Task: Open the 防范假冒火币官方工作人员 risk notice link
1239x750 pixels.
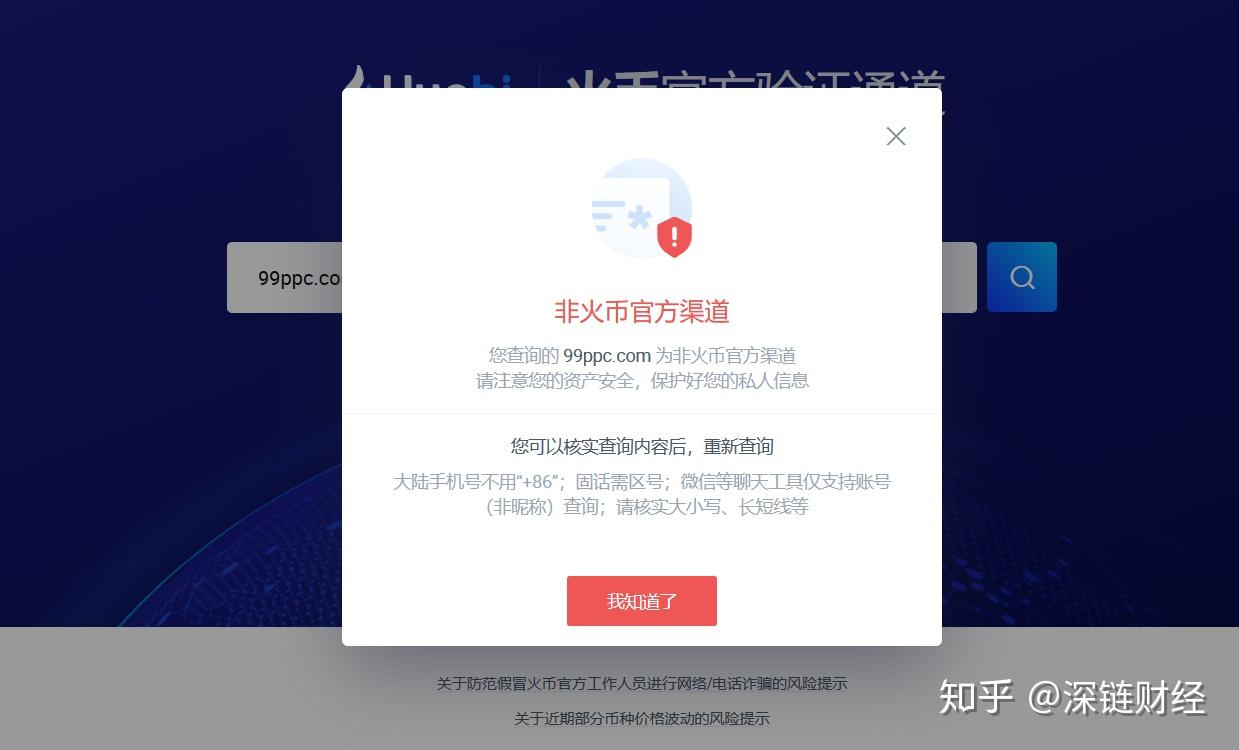Action: (642, 684)
